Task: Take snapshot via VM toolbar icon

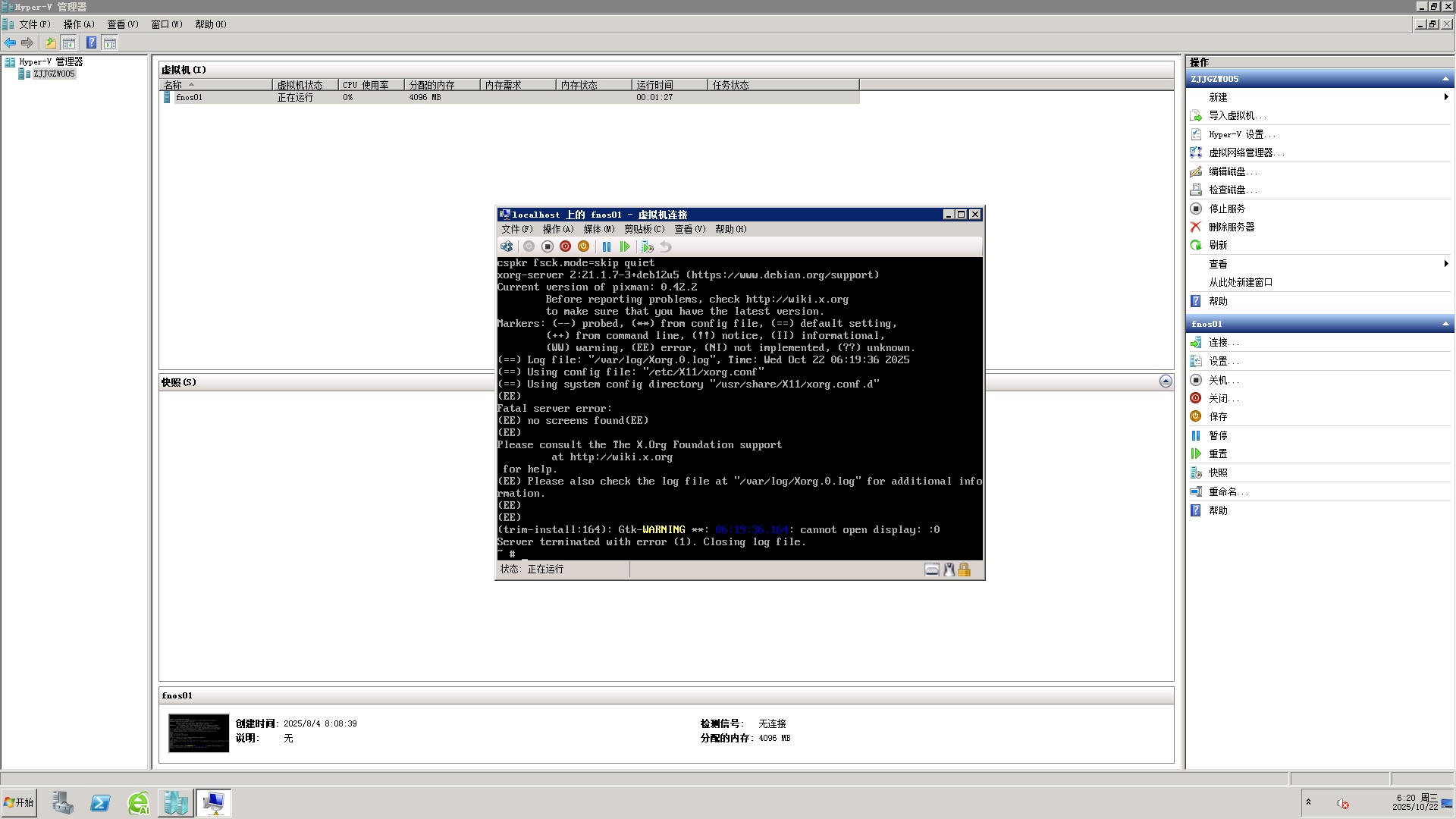Action: pyautogui.click(x=647, y=246)
